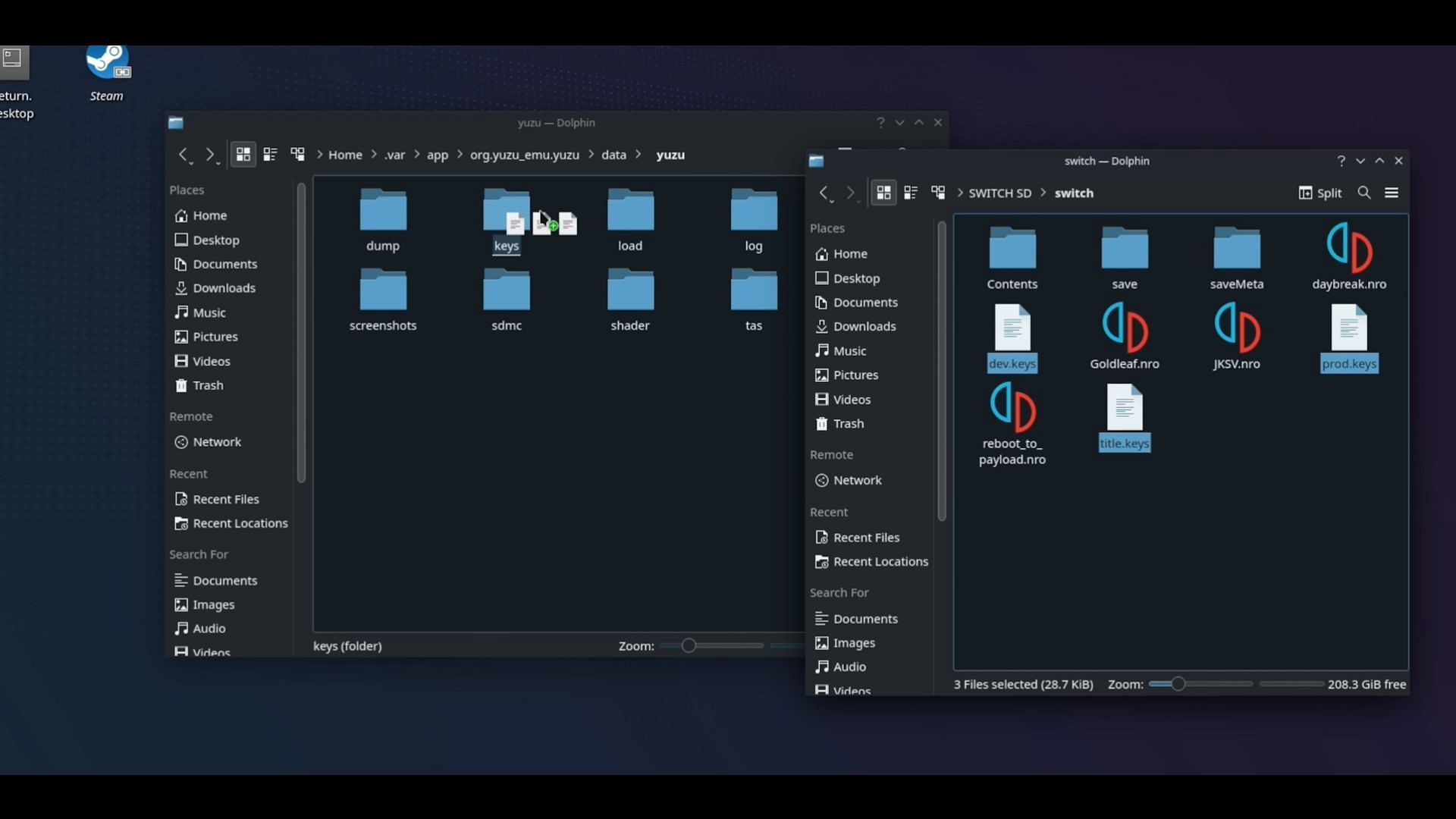The image size is (1456, 819).
Task: Select the Downloads item in switch sidebar
Action: 864,326
